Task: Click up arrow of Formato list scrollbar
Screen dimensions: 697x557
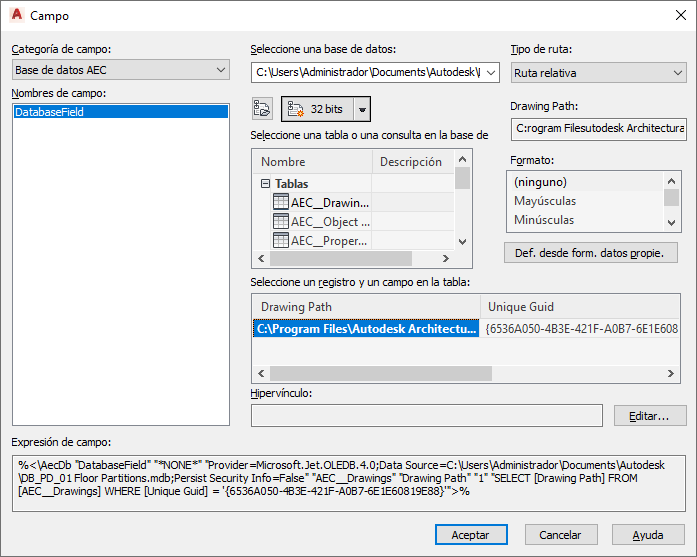Action: pos(671,181)
